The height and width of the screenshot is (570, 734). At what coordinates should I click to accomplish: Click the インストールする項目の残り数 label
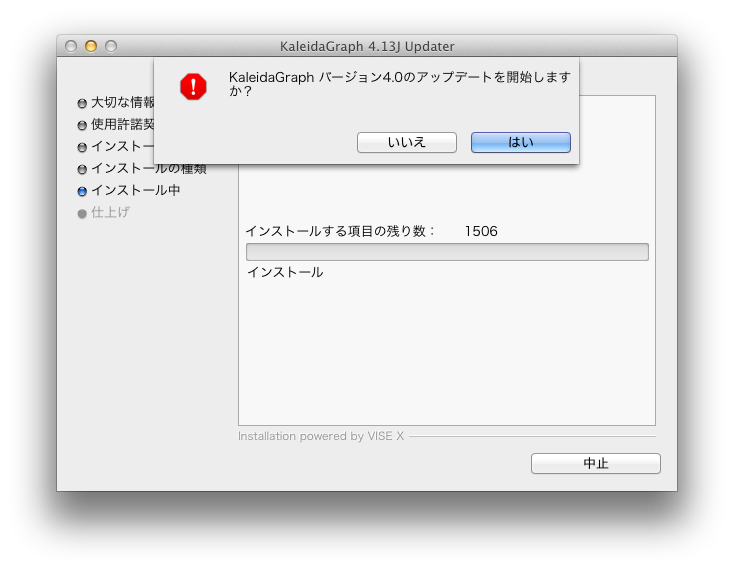pos(341,231)
